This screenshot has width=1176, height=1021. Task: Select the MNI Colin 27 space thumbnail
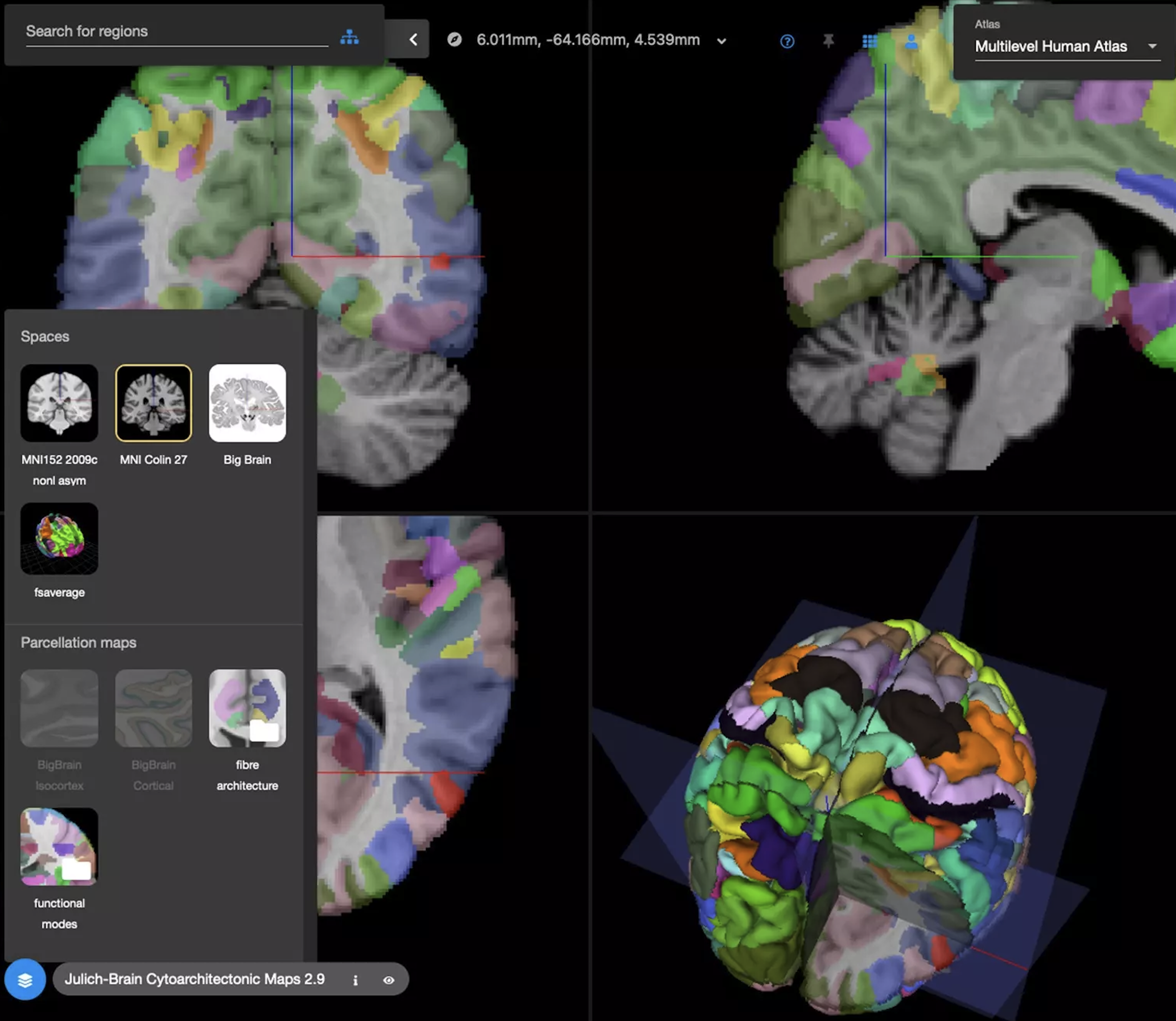(x=153, y=403)
